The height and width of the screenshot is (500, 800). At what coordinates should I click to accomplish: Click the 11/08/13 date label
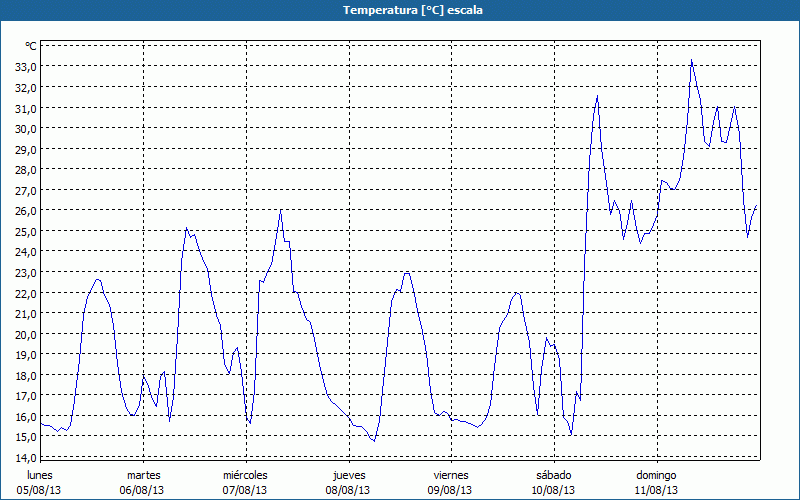coord(657,491)
